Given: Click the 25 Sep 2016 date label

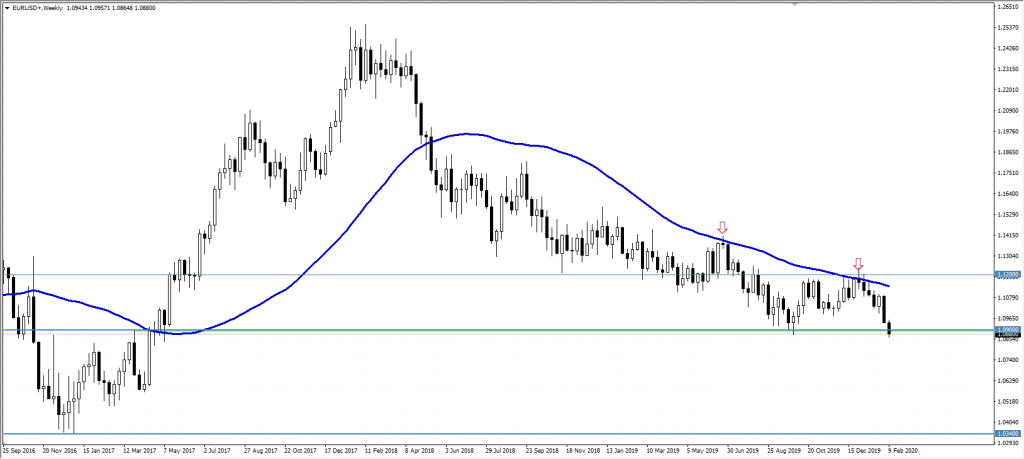Looking at the screenshot, I should 18,451.
